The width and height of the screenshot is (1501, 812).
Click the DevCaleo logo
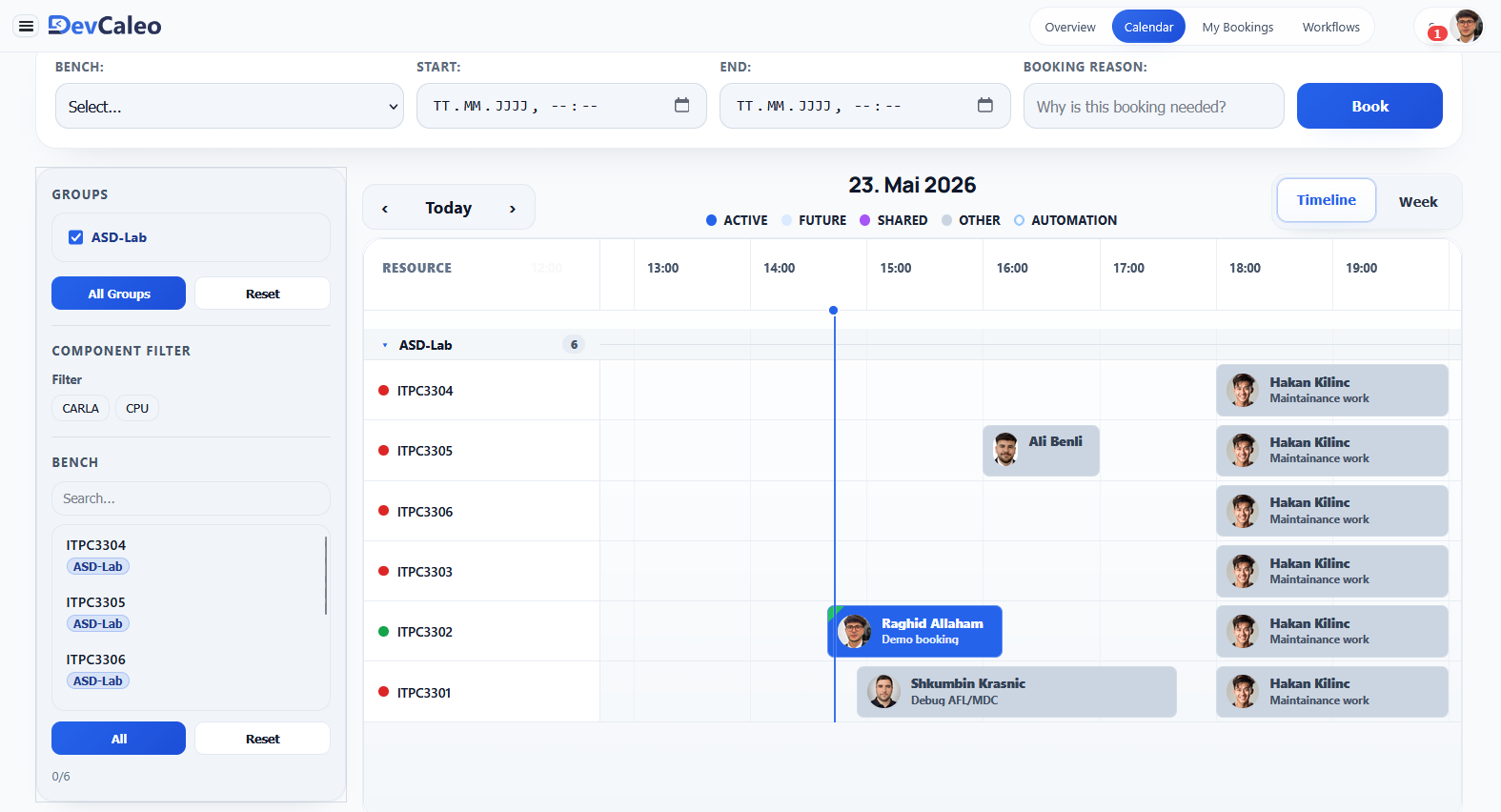coord(105,26)
